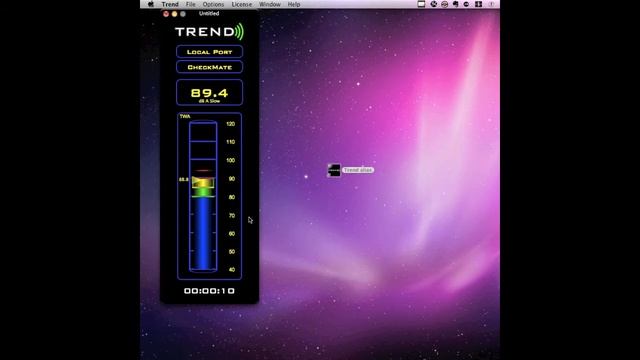Click the 120 scale value
The height and width of the screenshot is (360, 640).
[x=231, y=124]
